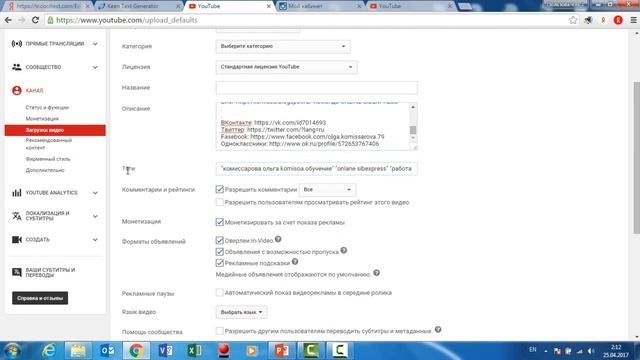Switch to Chrome in the taskbar
Image resolution: width=640 pixels, height=360 pixels.
(x=136, y=351)
